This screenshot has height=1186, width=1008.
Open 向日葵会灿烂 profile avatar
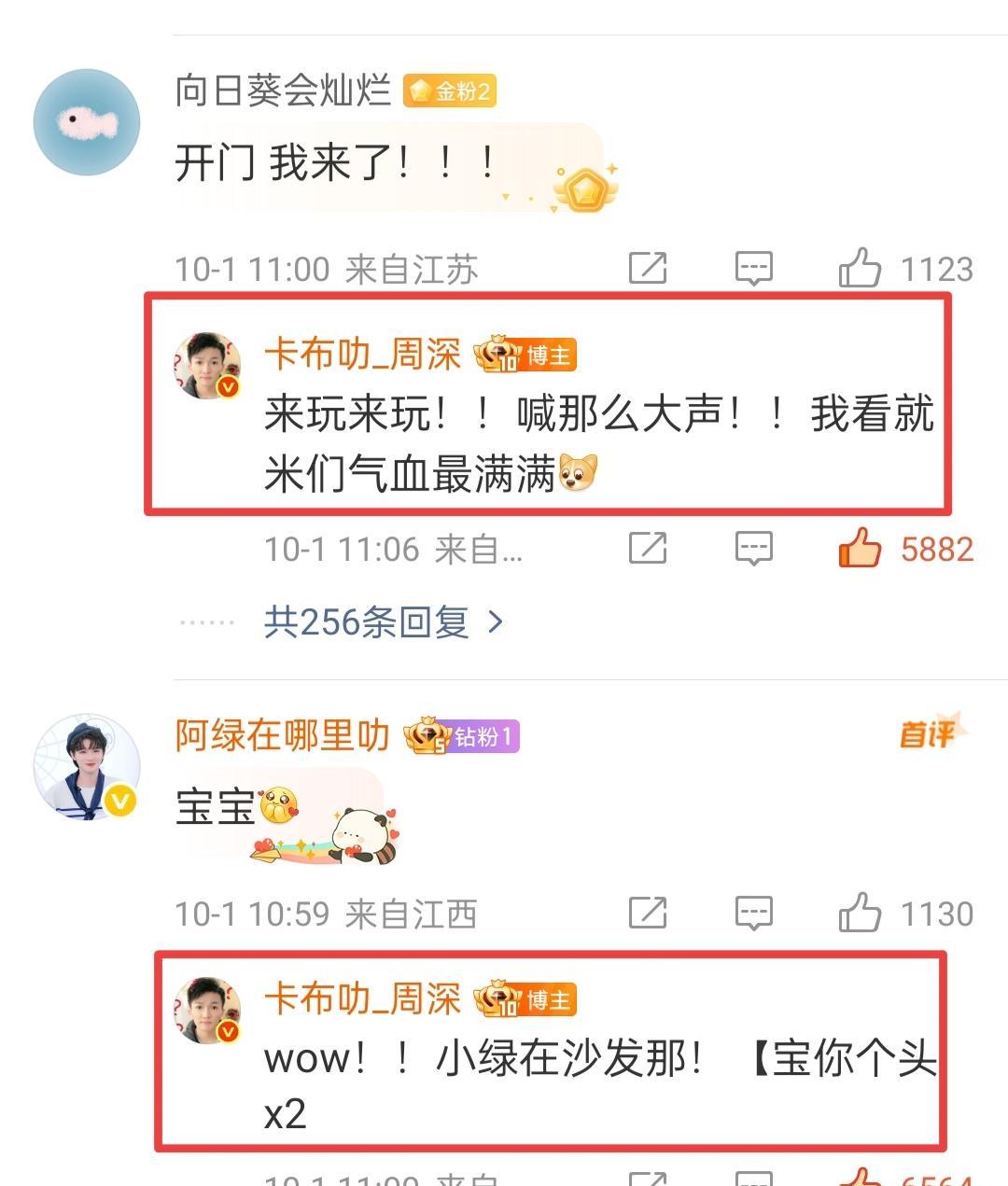click(87, 121)
